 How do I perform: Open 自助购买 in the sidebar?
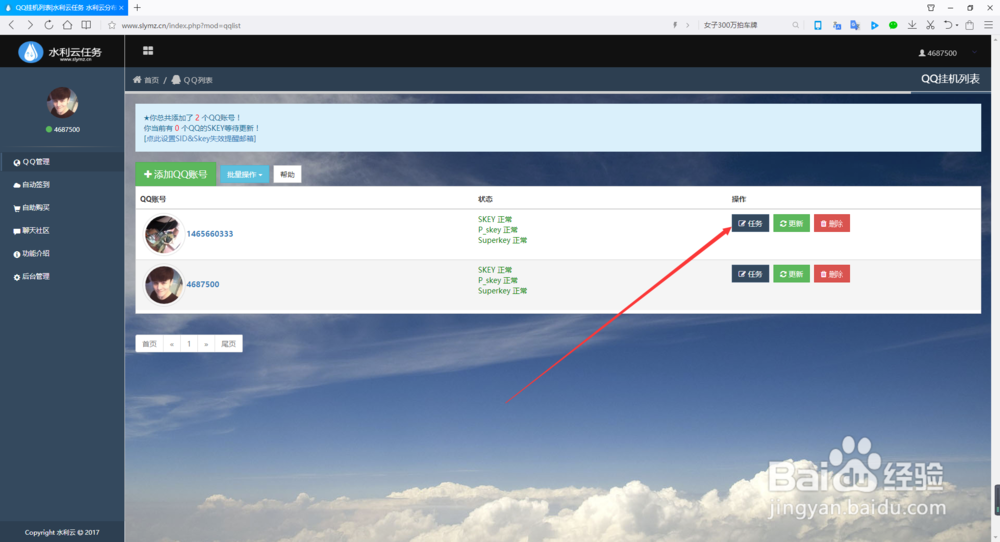62,208
